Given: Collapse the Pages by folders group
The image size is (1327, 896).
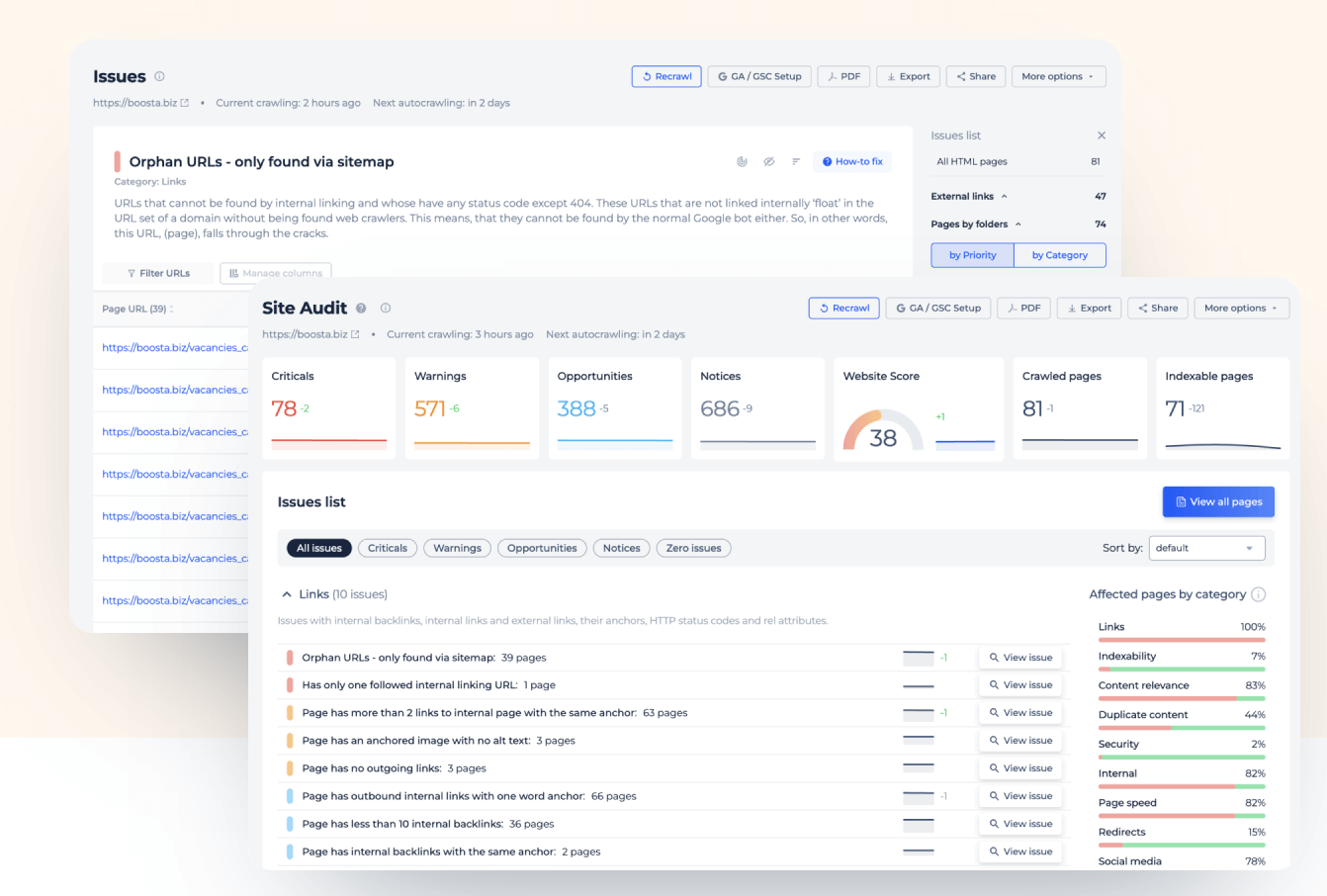Looking at the screenshot, I should [x=1018, y=224].
